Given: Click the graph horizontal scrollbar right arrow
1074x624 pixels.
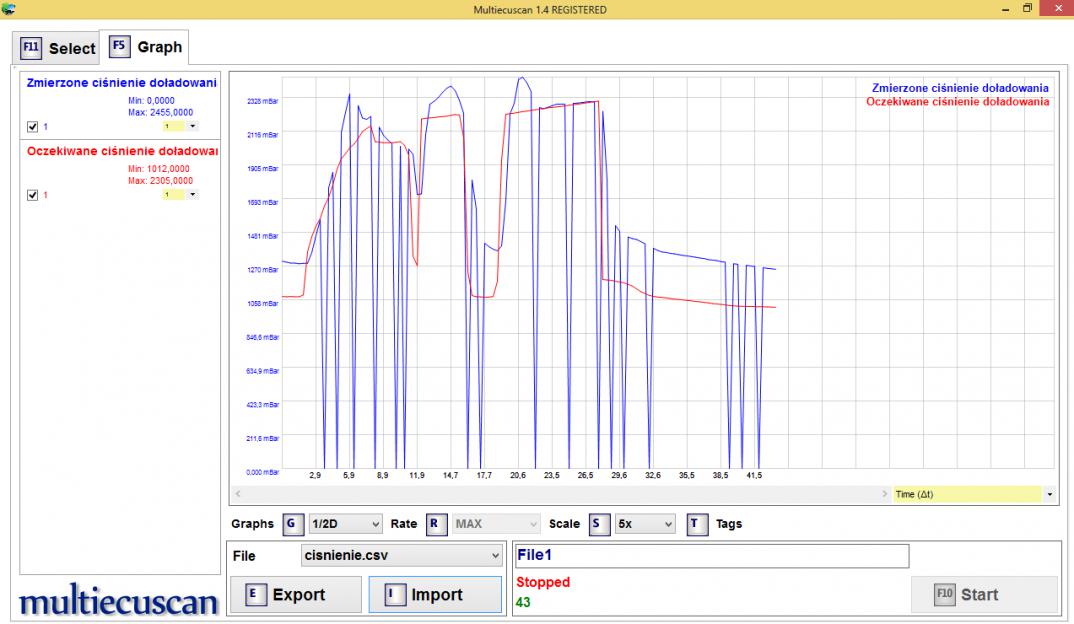Looking at the screenshot, I should [x=884, y=494].
